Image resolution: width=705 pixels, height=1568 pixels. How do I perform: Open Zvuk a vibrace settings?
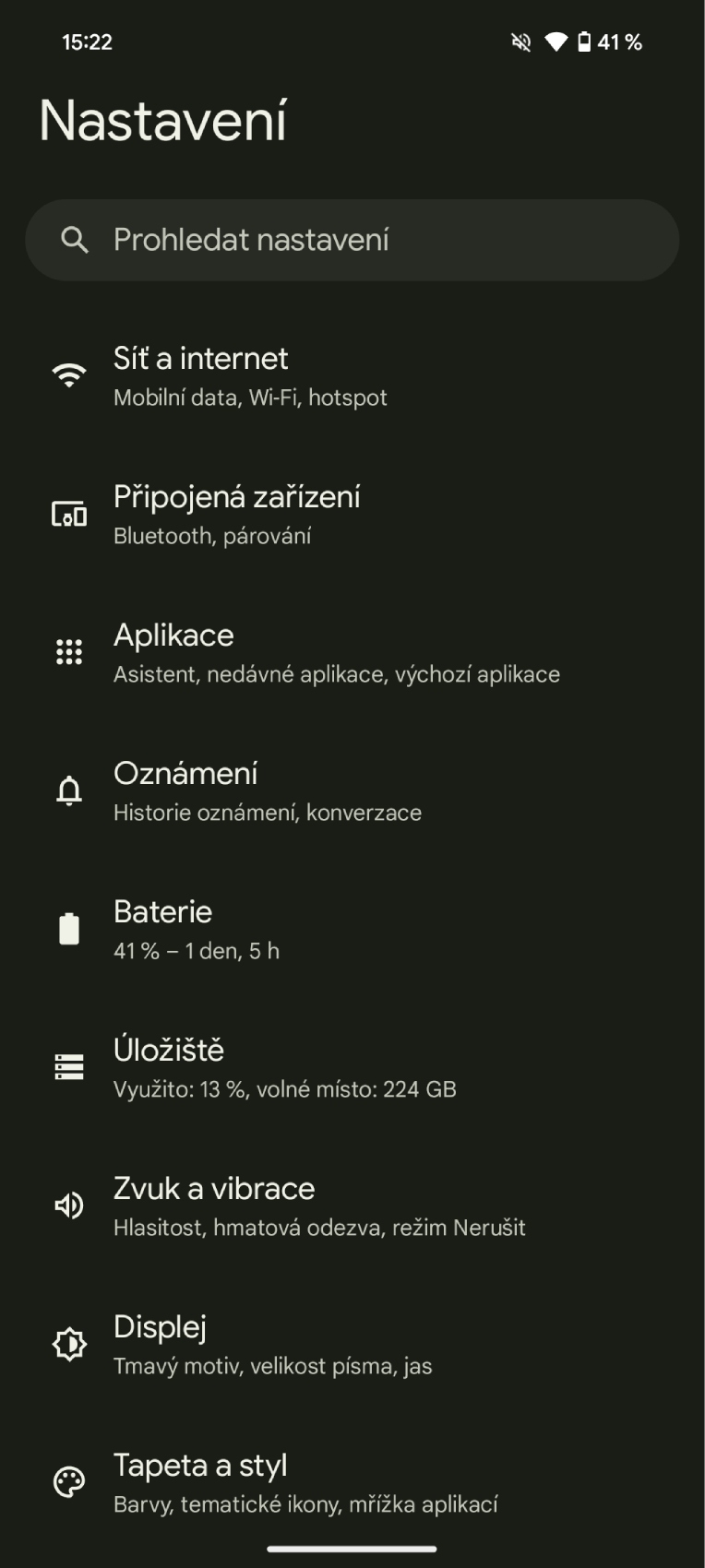(x=352, y=1206)
